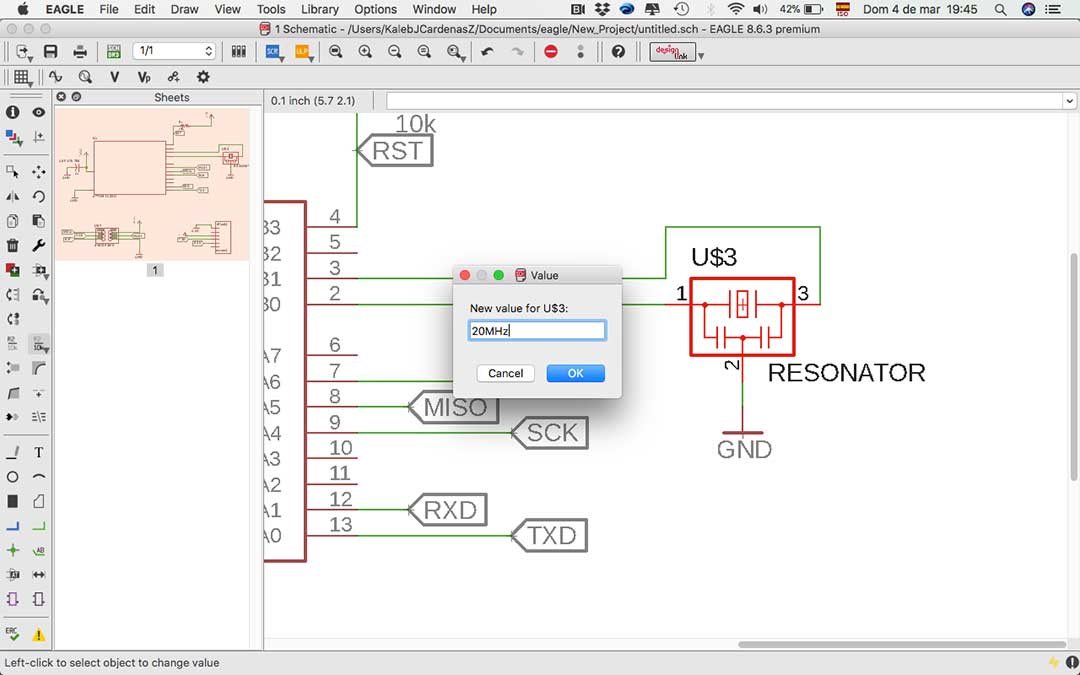Run the ERC check icon

(x=12, y=633)
